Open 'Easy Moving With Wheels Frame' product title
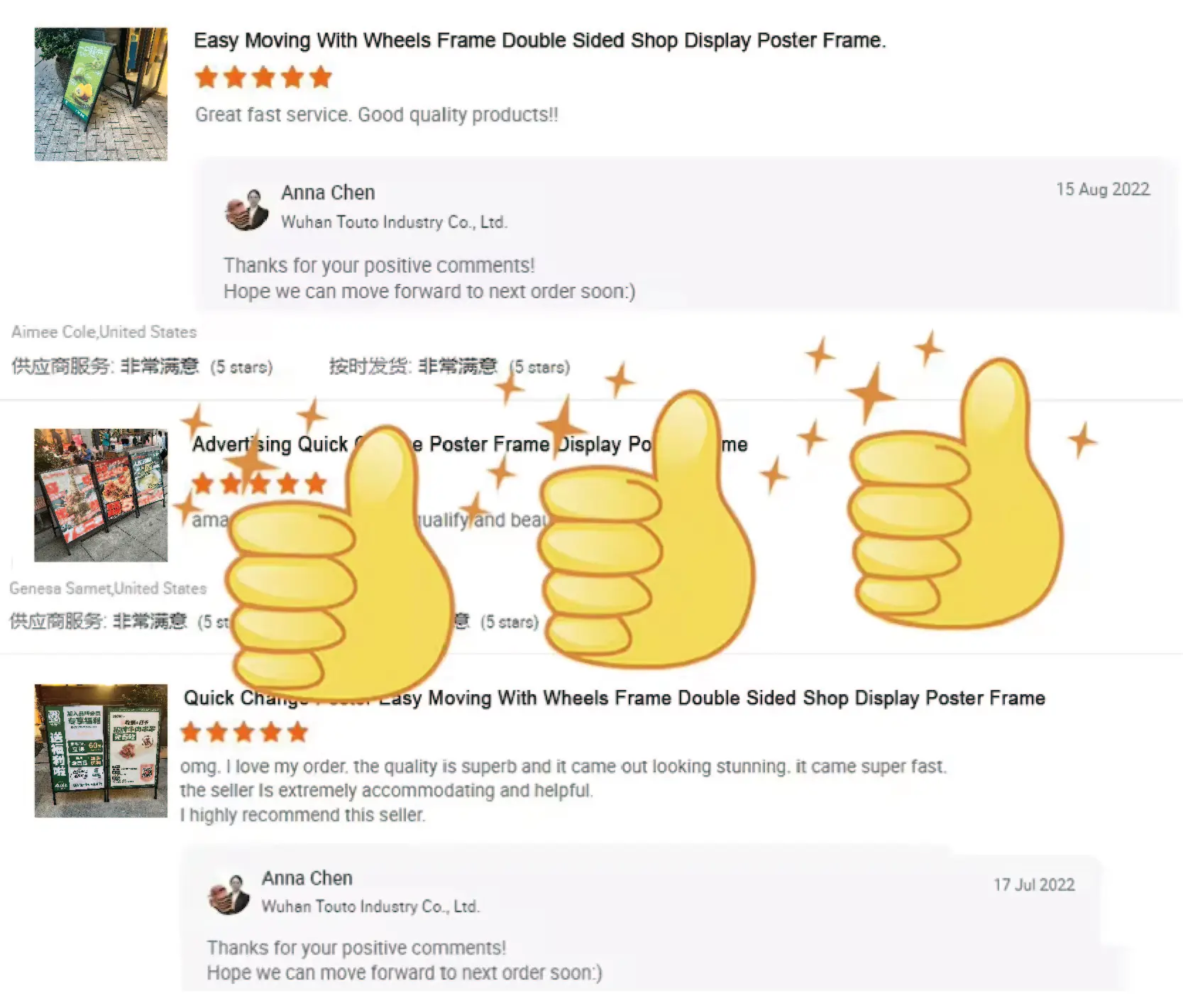Screen dimensions: 1183x1008 pos(539,40)
